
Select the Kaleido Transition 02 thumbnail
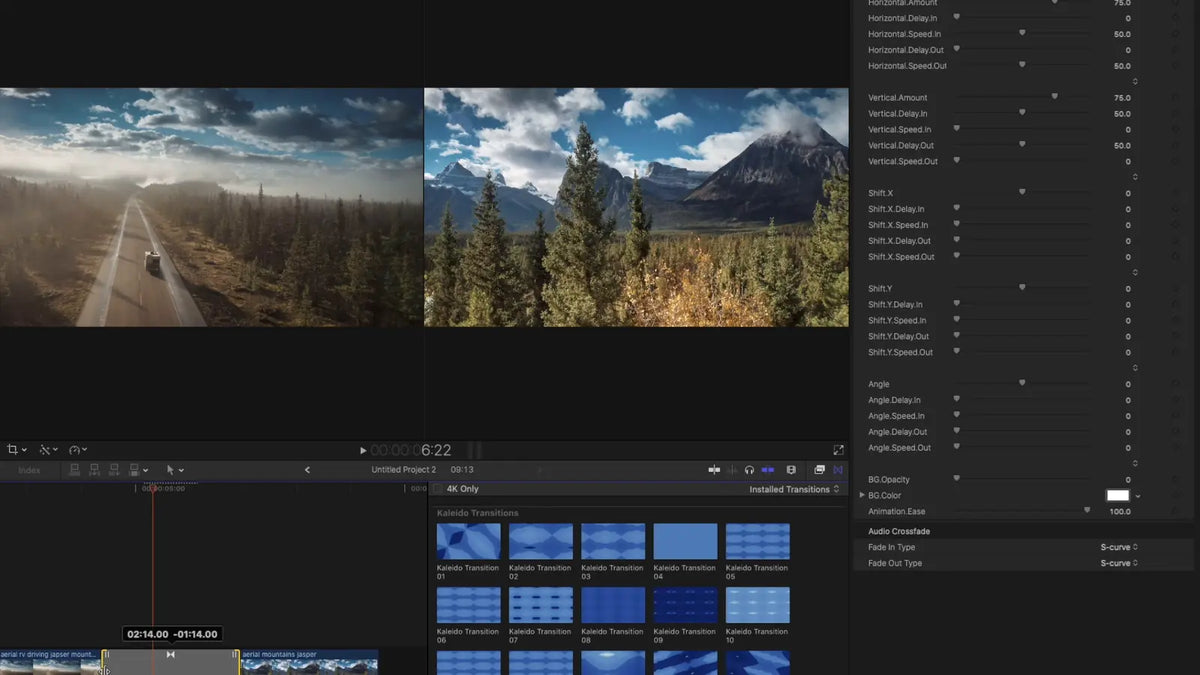tap(541, 541)
